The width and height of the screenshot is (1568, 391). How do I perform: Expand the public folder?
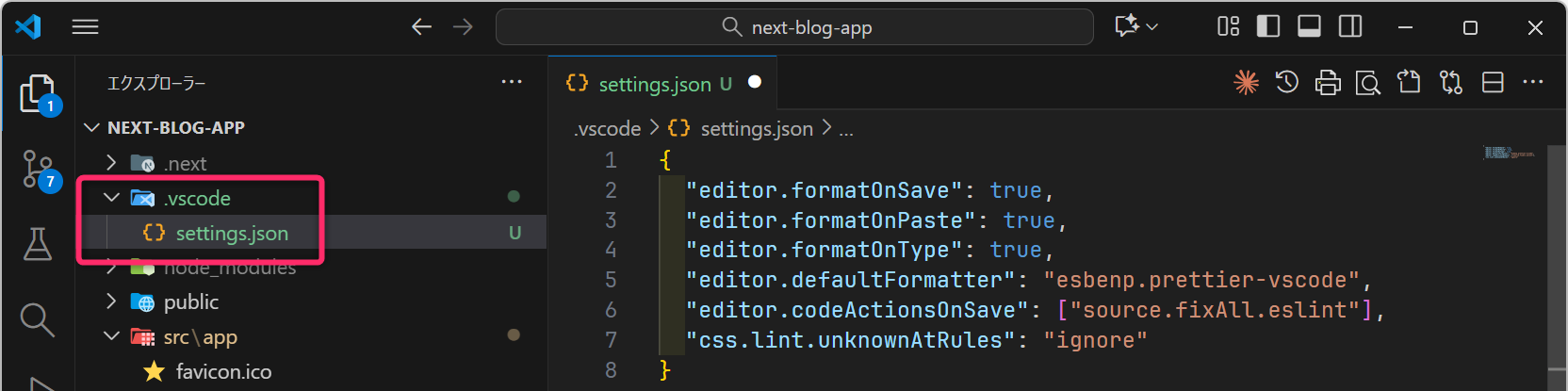112,301
